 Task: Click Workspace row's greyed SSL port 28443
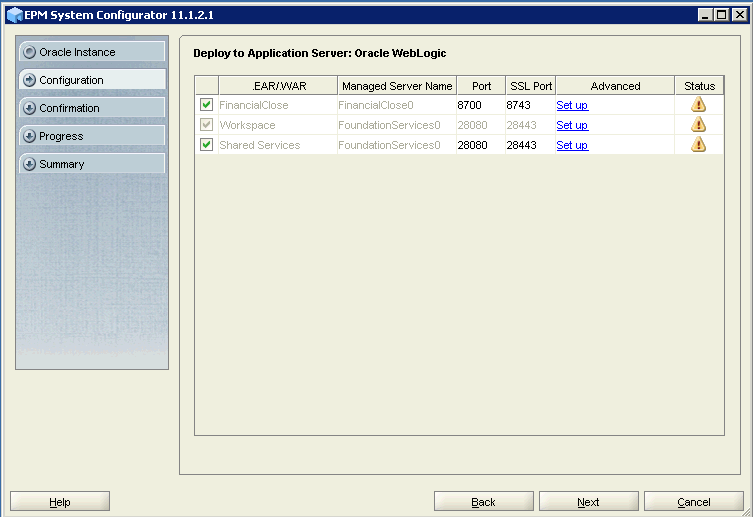pos(530,125)
